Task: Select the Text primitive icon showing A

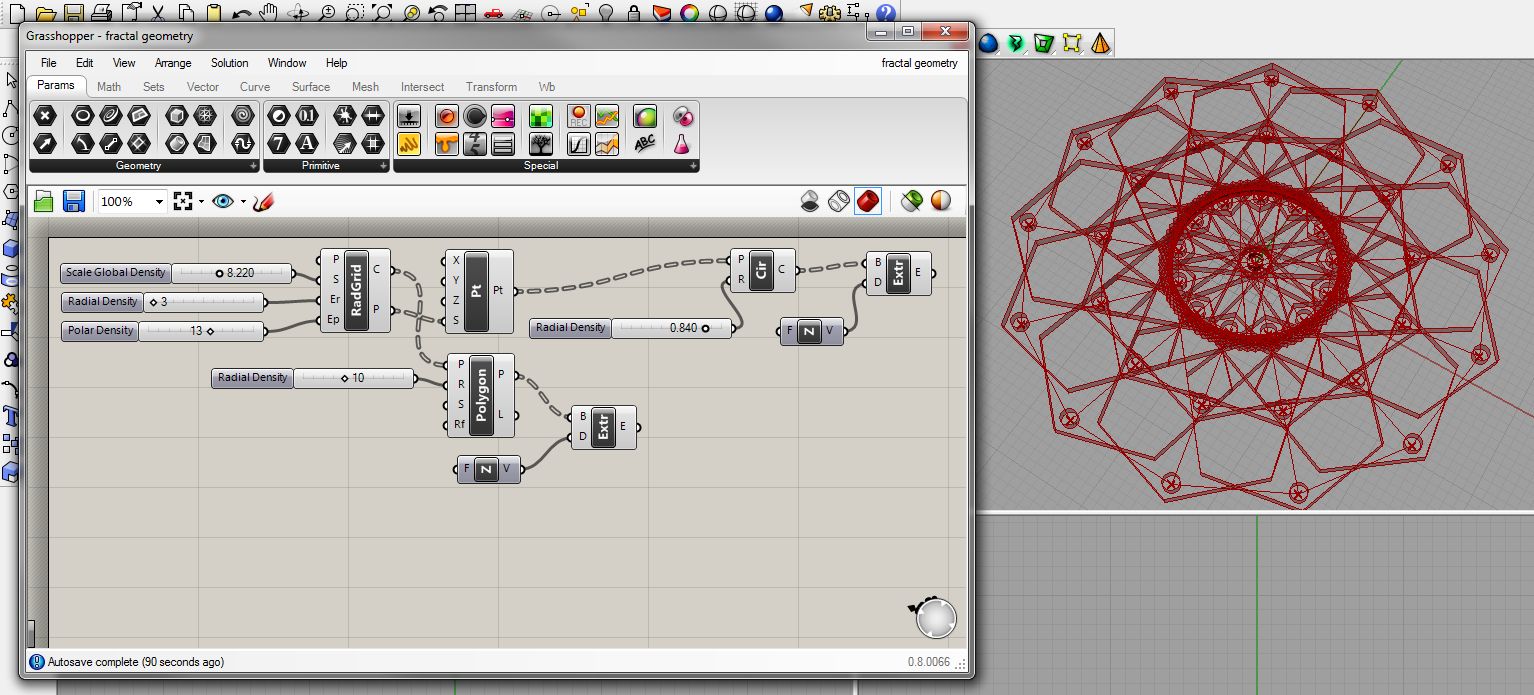Action: [307, 143]
